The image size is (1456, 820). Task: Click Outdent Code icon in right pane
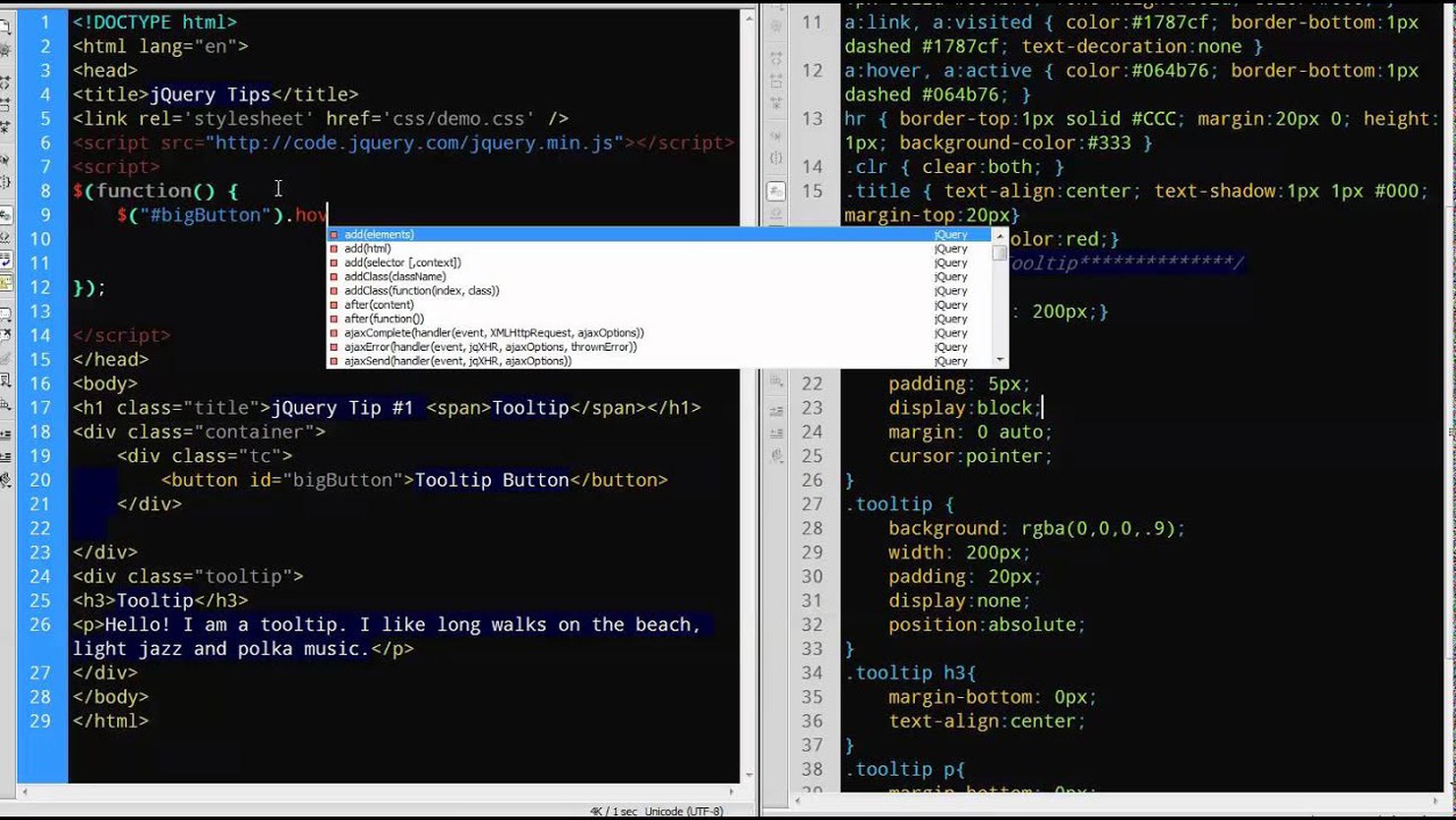pos(776,434)
